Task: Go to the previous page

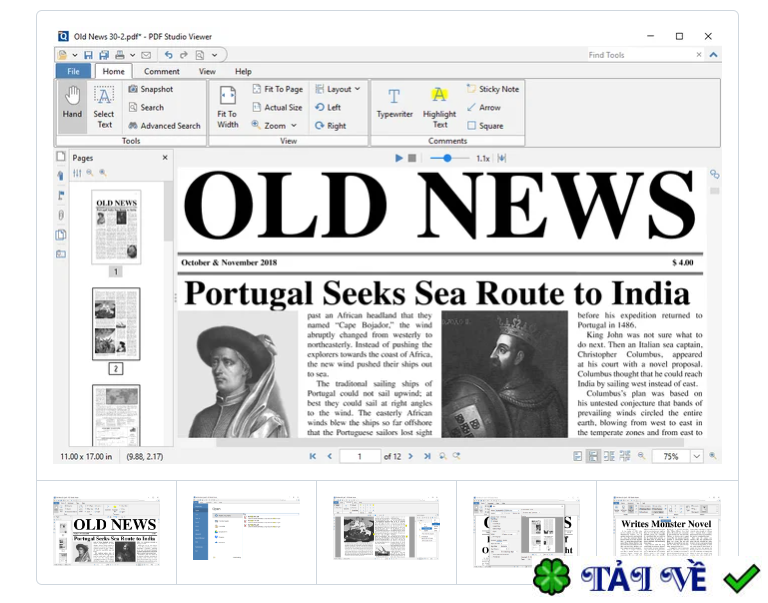Action: click(x=330, y=456)
